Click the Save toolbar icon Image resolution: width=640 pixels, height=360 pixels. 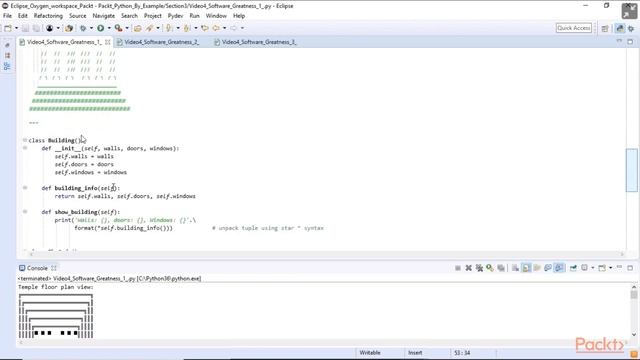(25, 28)
